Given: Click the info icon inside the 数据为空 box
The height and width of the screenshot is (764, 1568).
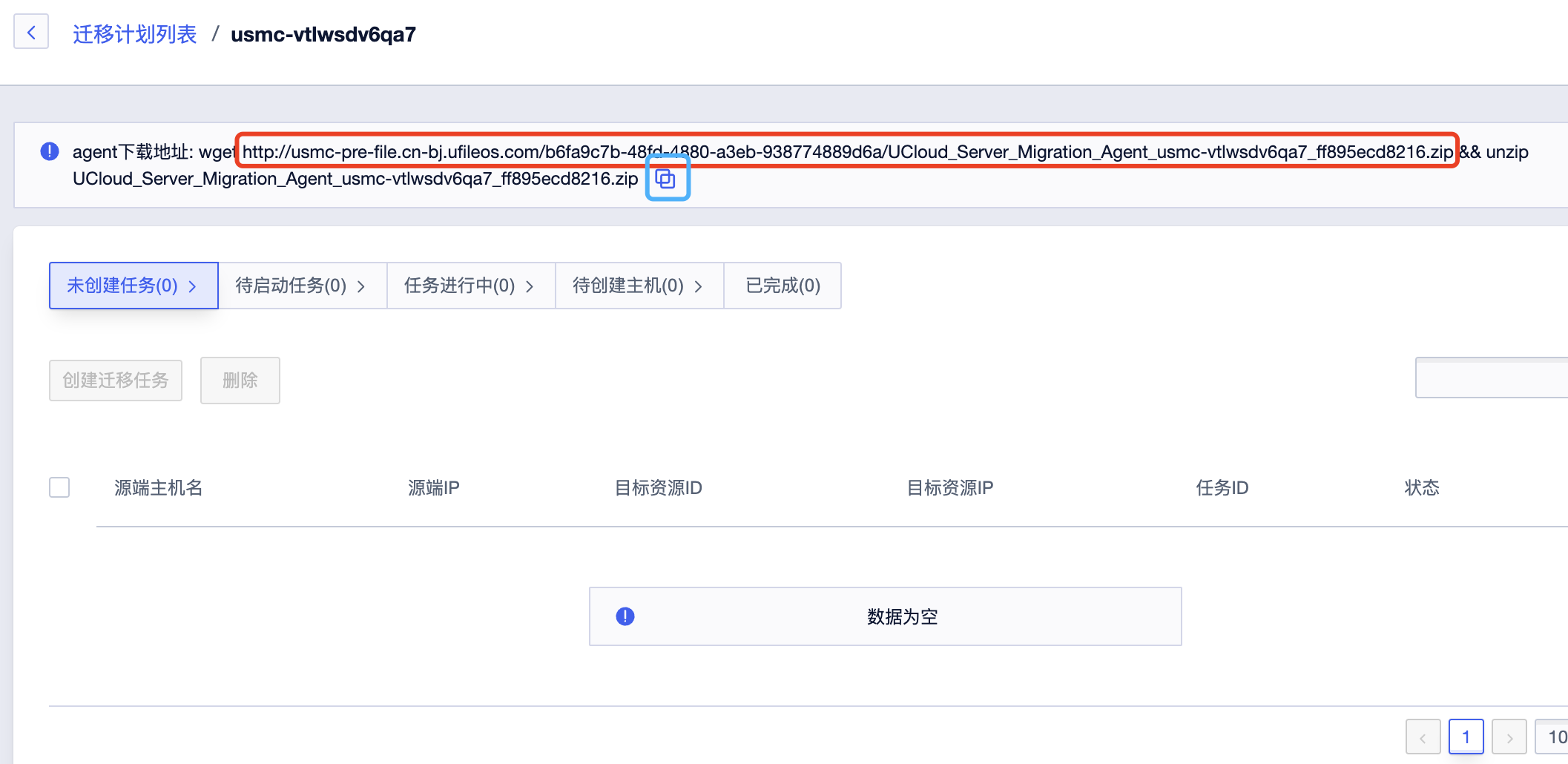Looking at the screenshot, I should (625, 616).
